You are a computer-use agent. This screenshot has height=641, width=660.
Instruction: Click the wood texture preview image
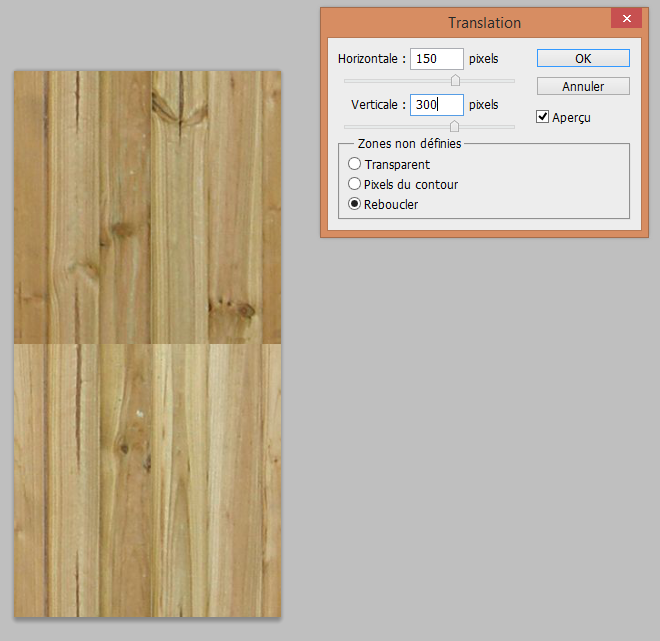point(147,343)
